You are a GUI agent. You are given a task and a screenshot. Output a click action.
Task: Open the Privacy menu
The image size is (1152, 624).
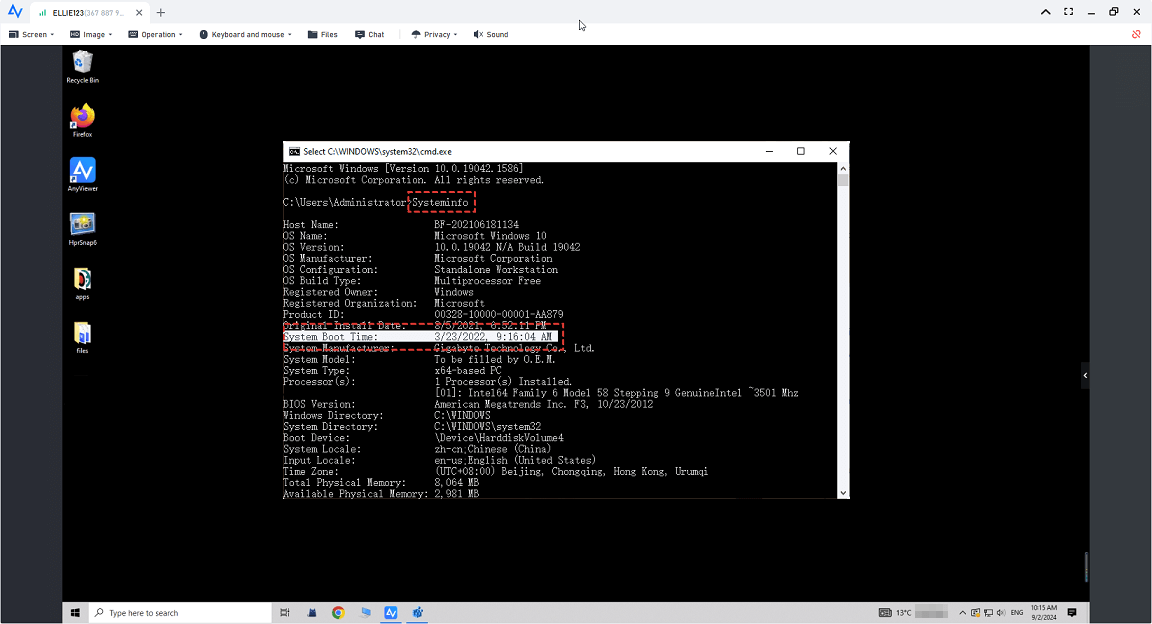[x=434, y=34]
